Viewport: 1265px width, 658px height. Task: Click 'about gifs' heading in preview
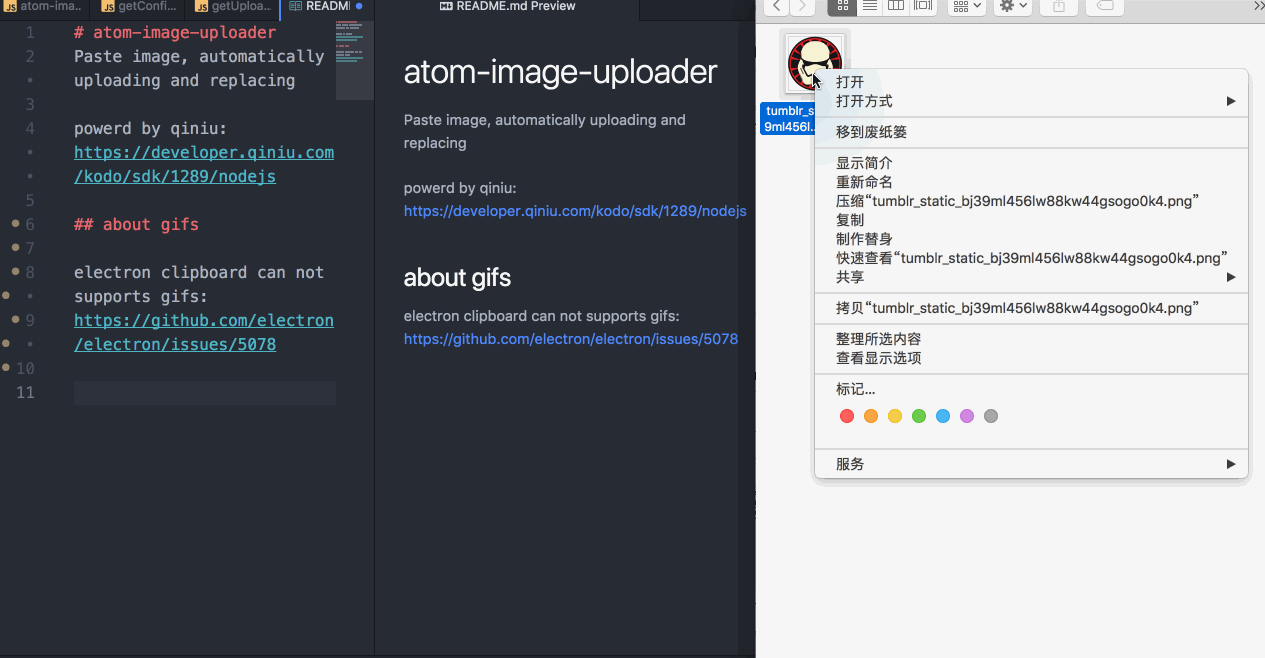click(x=457, y=278)
